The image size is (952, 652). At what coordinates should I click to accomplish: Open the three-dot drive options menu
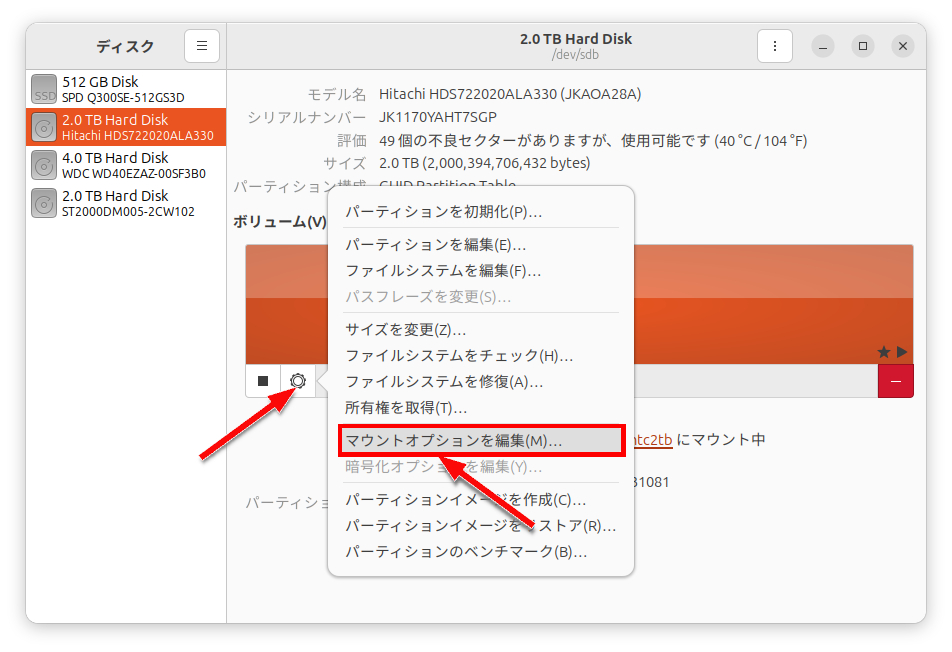point(774,46)
